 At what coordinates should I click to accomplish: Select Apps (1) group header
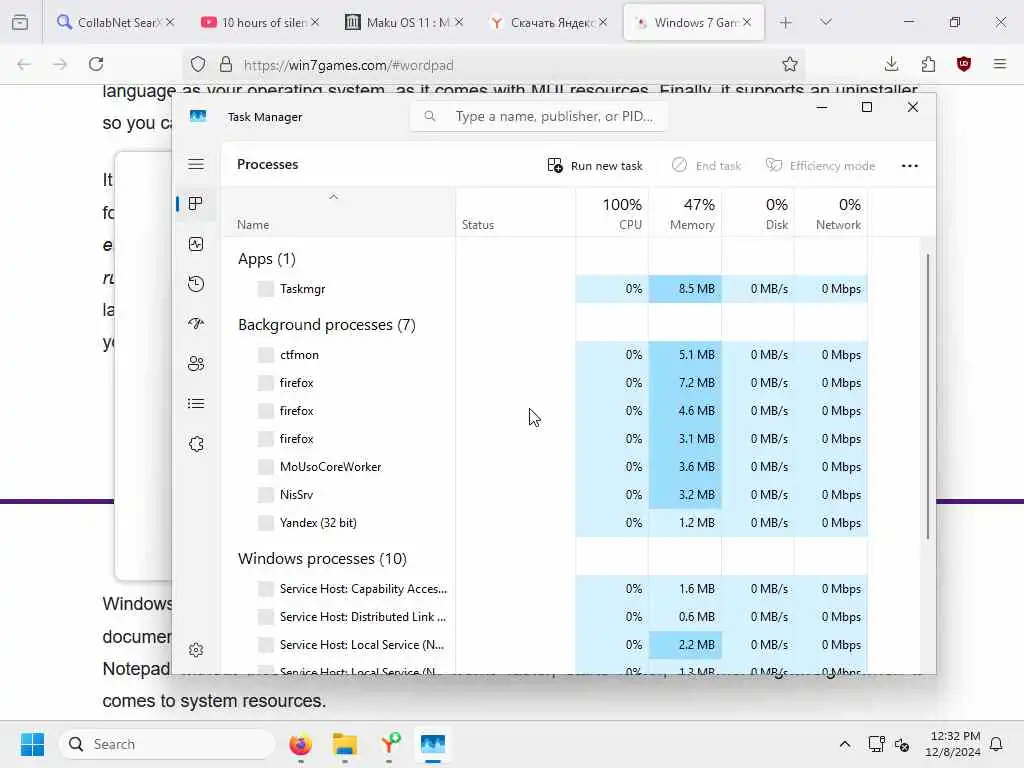click(266, 259)
